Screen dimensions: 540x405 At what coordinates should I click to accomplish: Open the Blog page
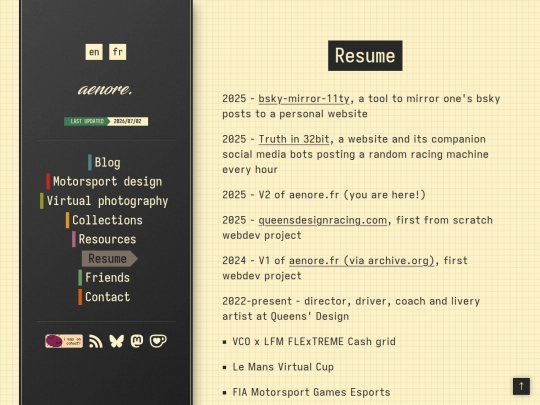tap(104, 163)
